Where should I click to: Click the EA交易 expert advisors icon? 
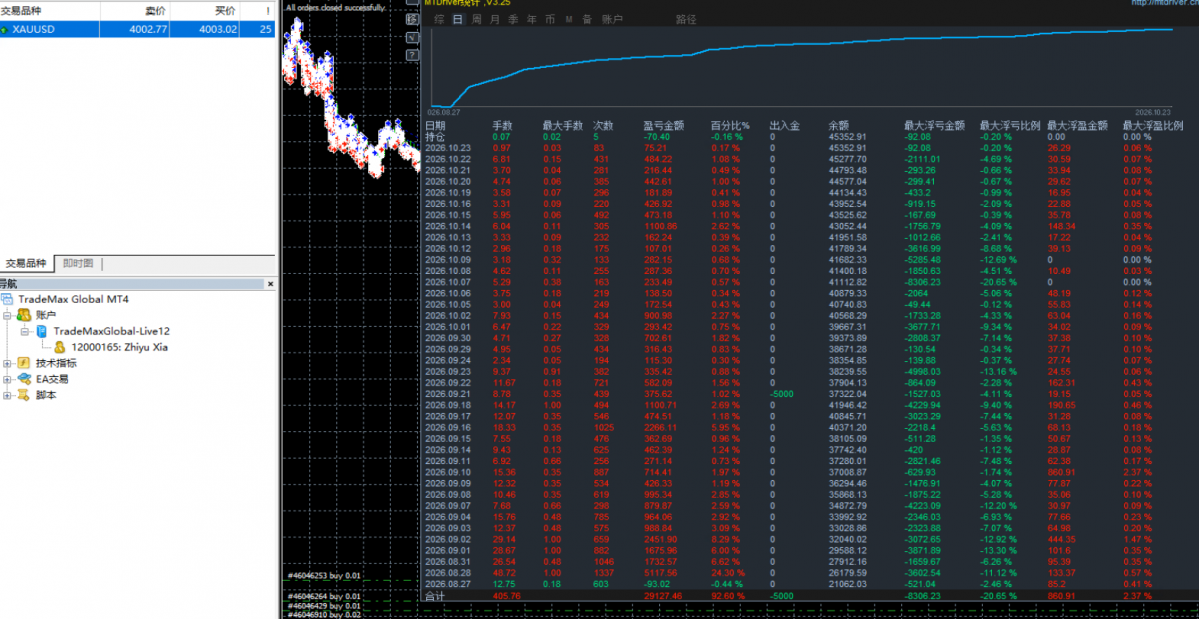click(24, 379)
